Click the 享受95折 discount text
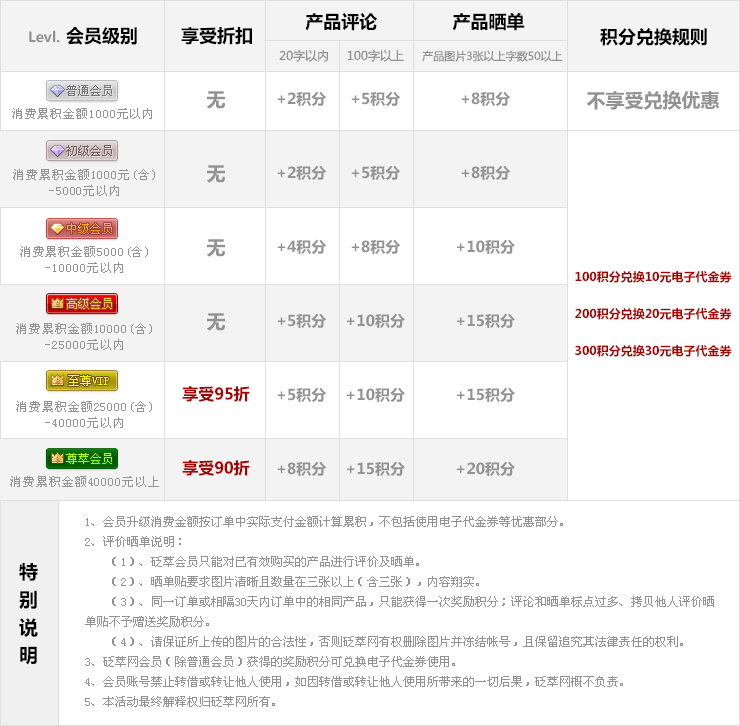This screenshot has width=740, height=726. coord(216,394)
